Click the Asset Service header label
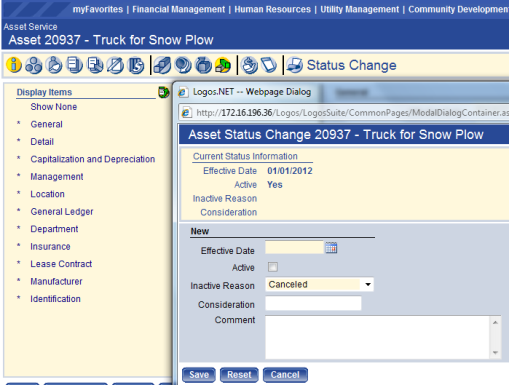509x385 pixels. [x=30, y=27]
